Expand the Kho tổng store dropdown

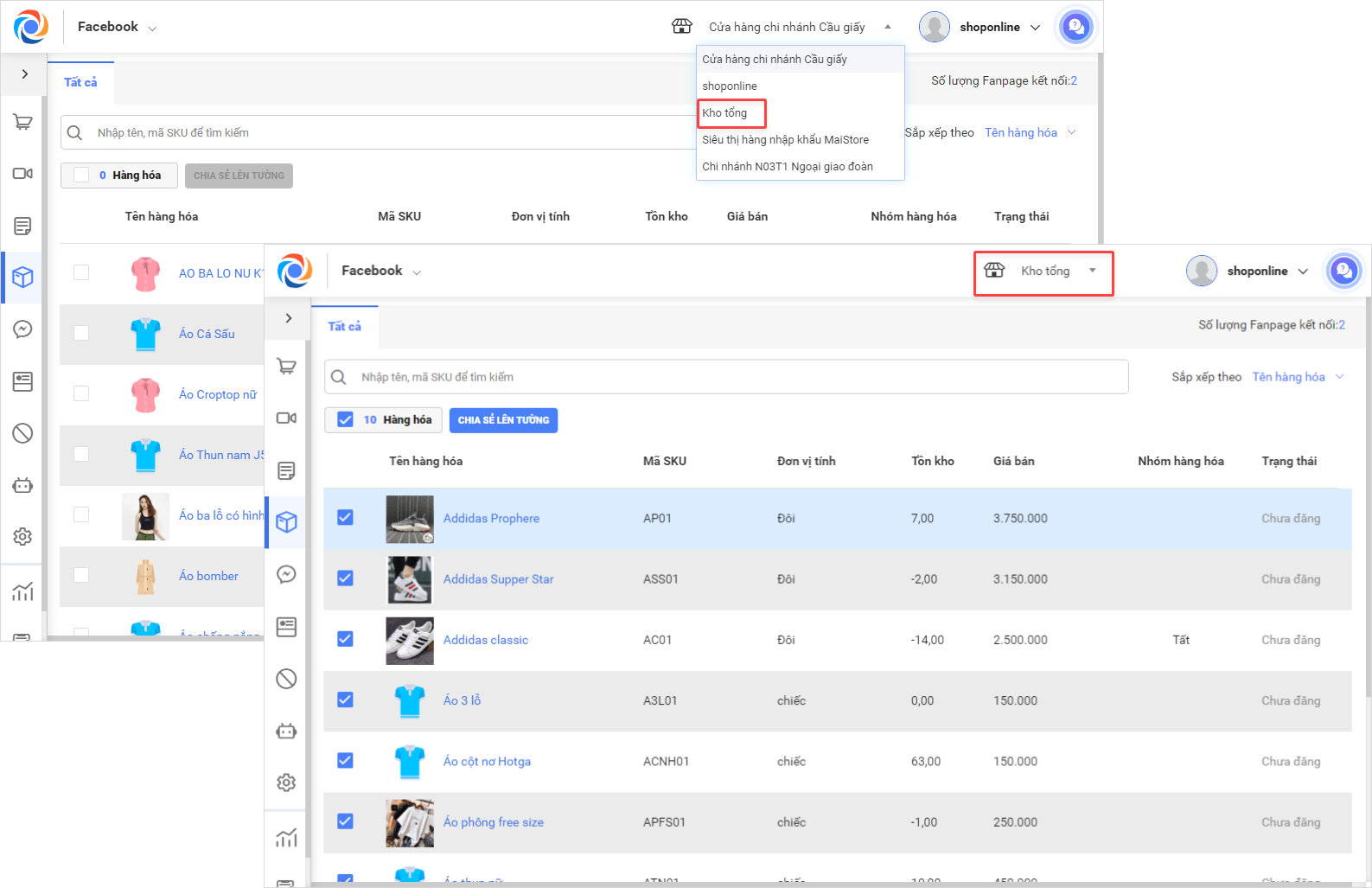pyautogui.click(x=1044, y=272)
